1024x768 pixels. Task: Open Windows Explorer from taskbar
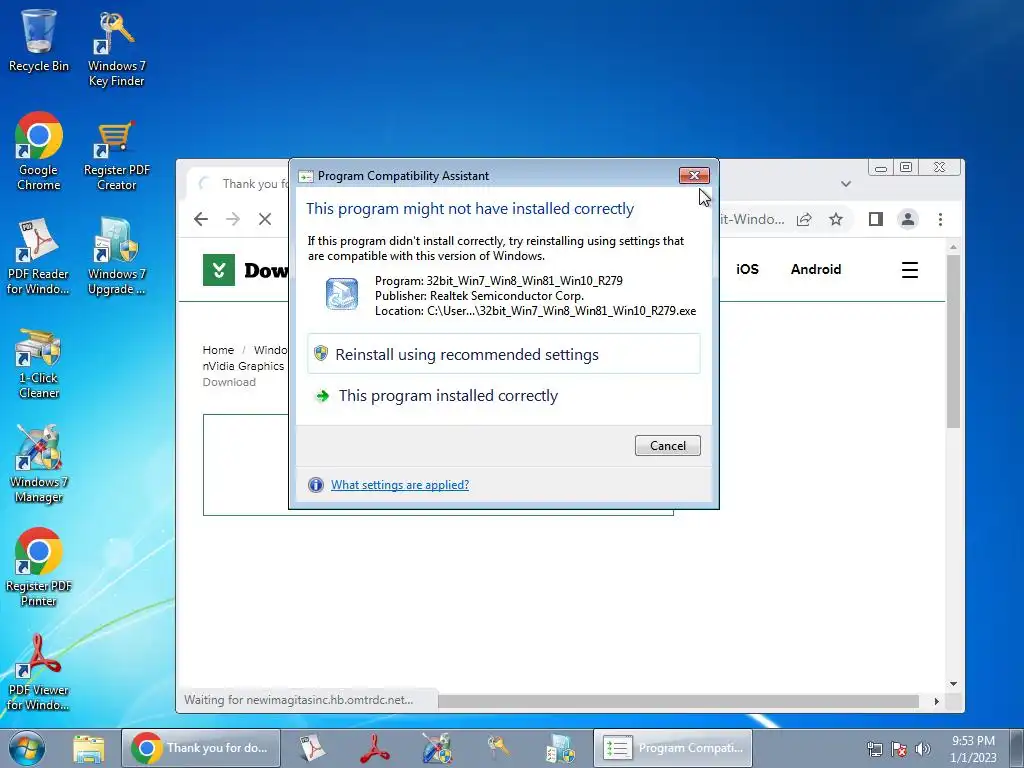click(89, 748)
